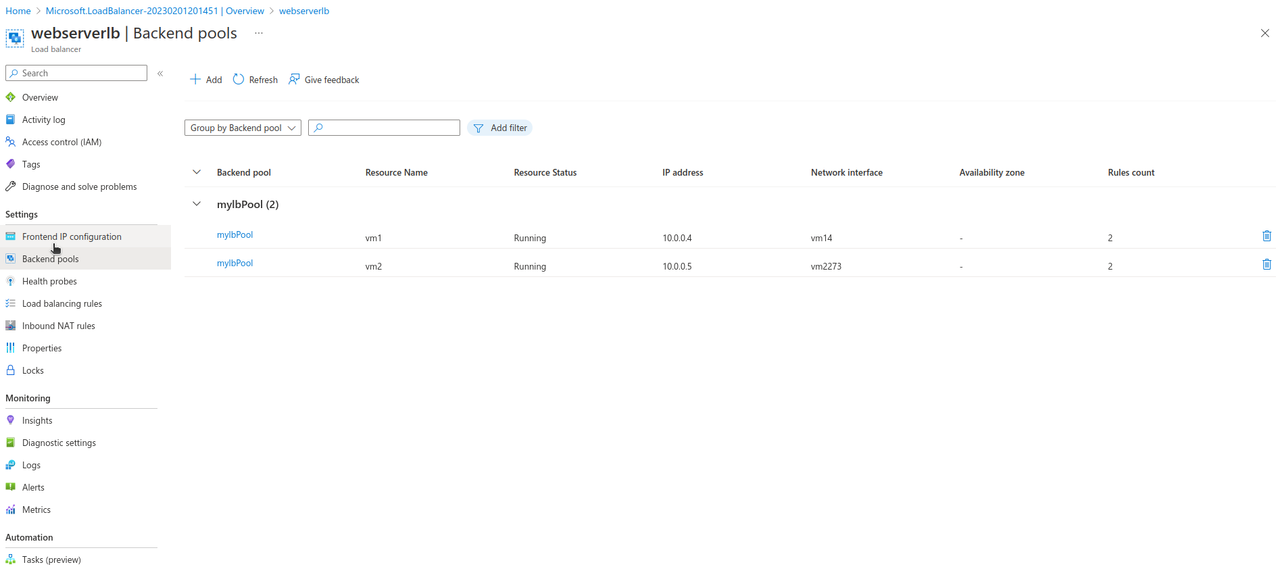Viewport: 1280px width, 575px height.
Task: Click network interface vm2273 cell
Action: tap(826, 266)
